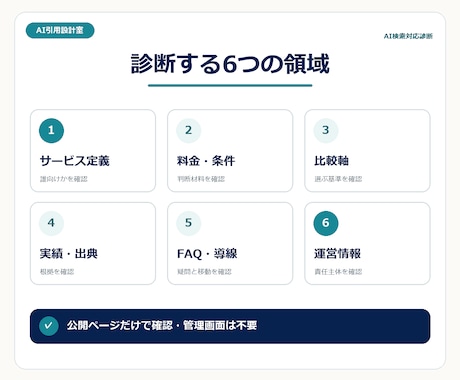Click the heading 診断する6つの領域
This screenshot has width=460, height=380.
tap(230, 63)
